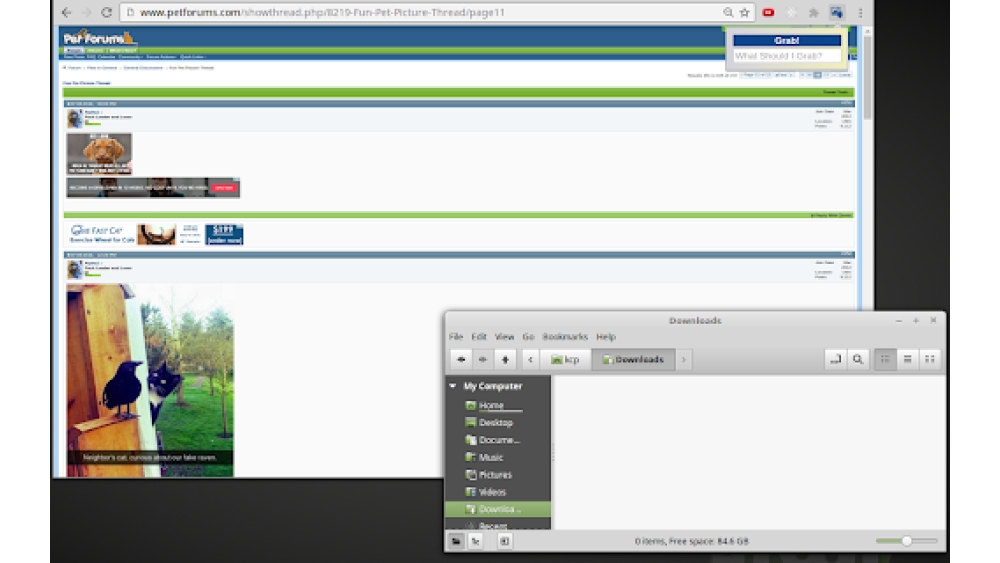
Task: Go forward in the Chrome browser
Action: tap(87, 12)
